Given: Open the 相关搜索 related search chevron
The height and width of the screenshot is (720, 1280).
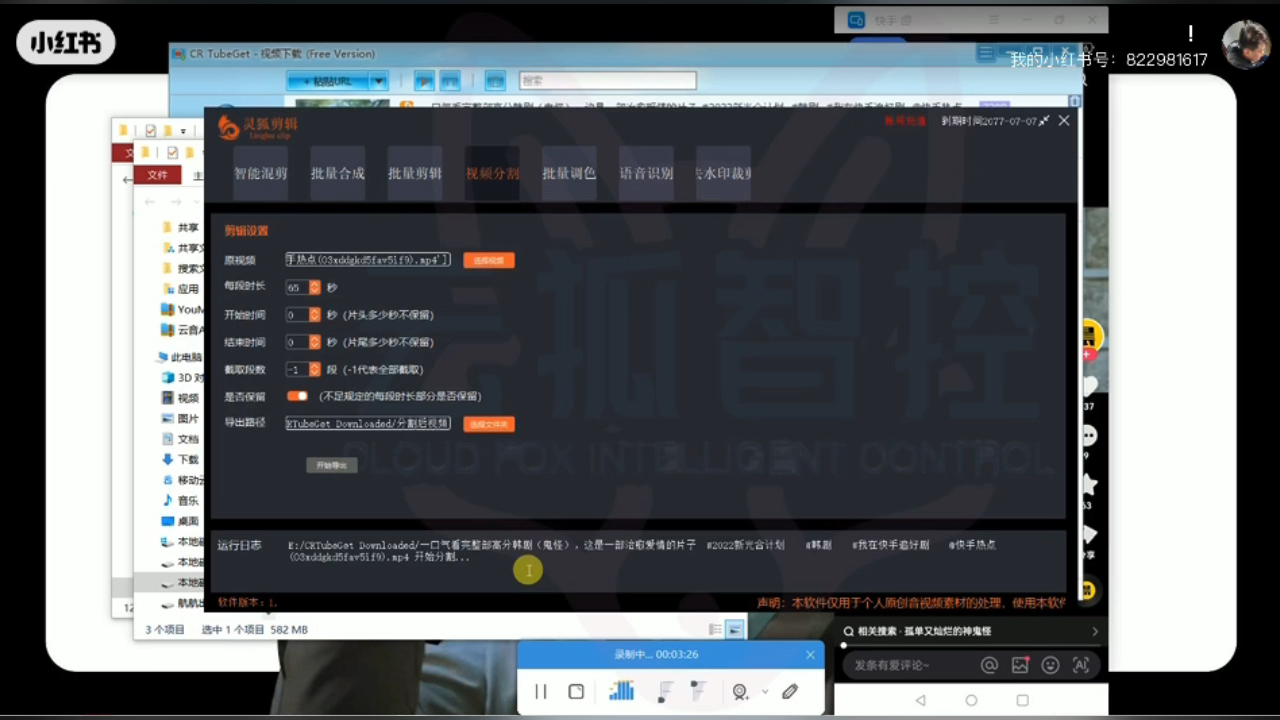Looking at the screenshot, I should [x=1094, y=631].
